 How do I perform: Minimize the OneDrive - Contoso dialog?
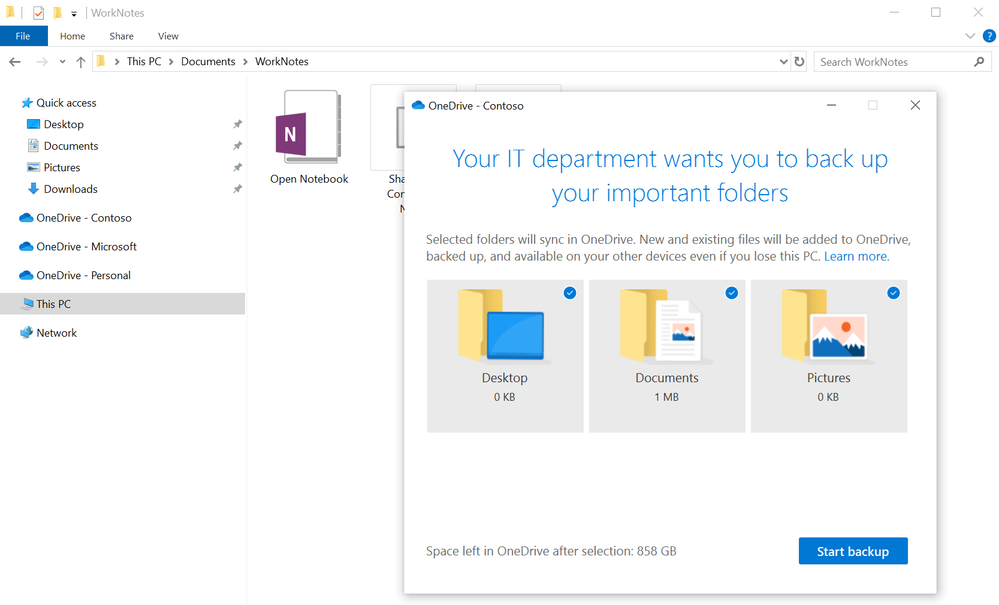[831, 105]
